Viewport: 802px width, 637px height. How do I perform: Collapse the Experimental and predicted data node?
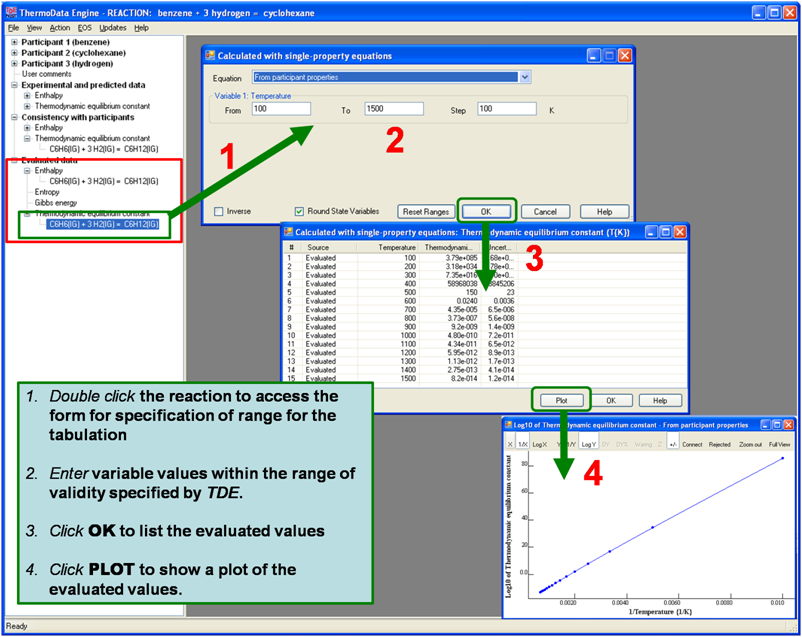point(14,85)
